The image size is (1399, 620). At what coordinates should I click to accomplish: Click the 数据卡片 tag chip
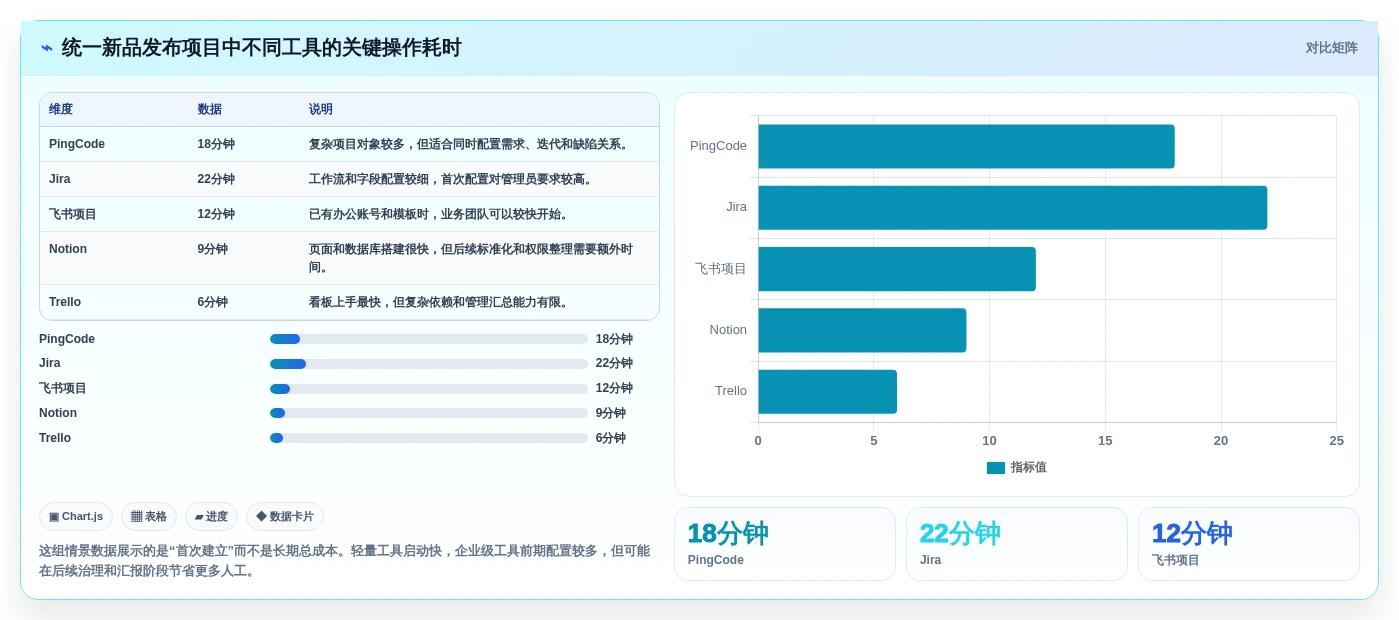pos(285,516)
